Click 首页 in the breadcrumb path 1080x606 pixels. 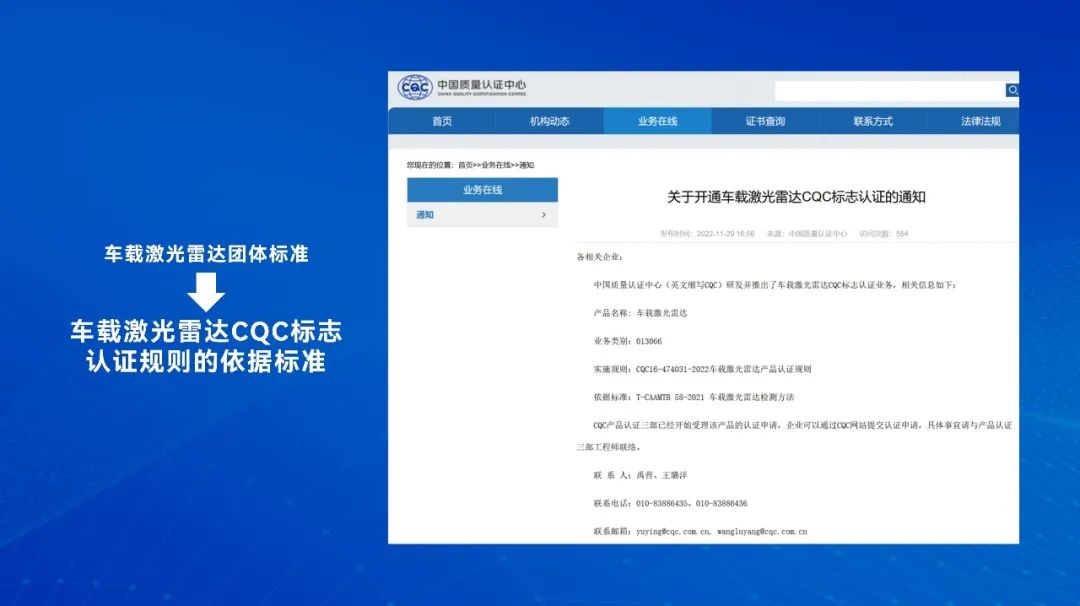pyautogui.click(x=465, y=165)
